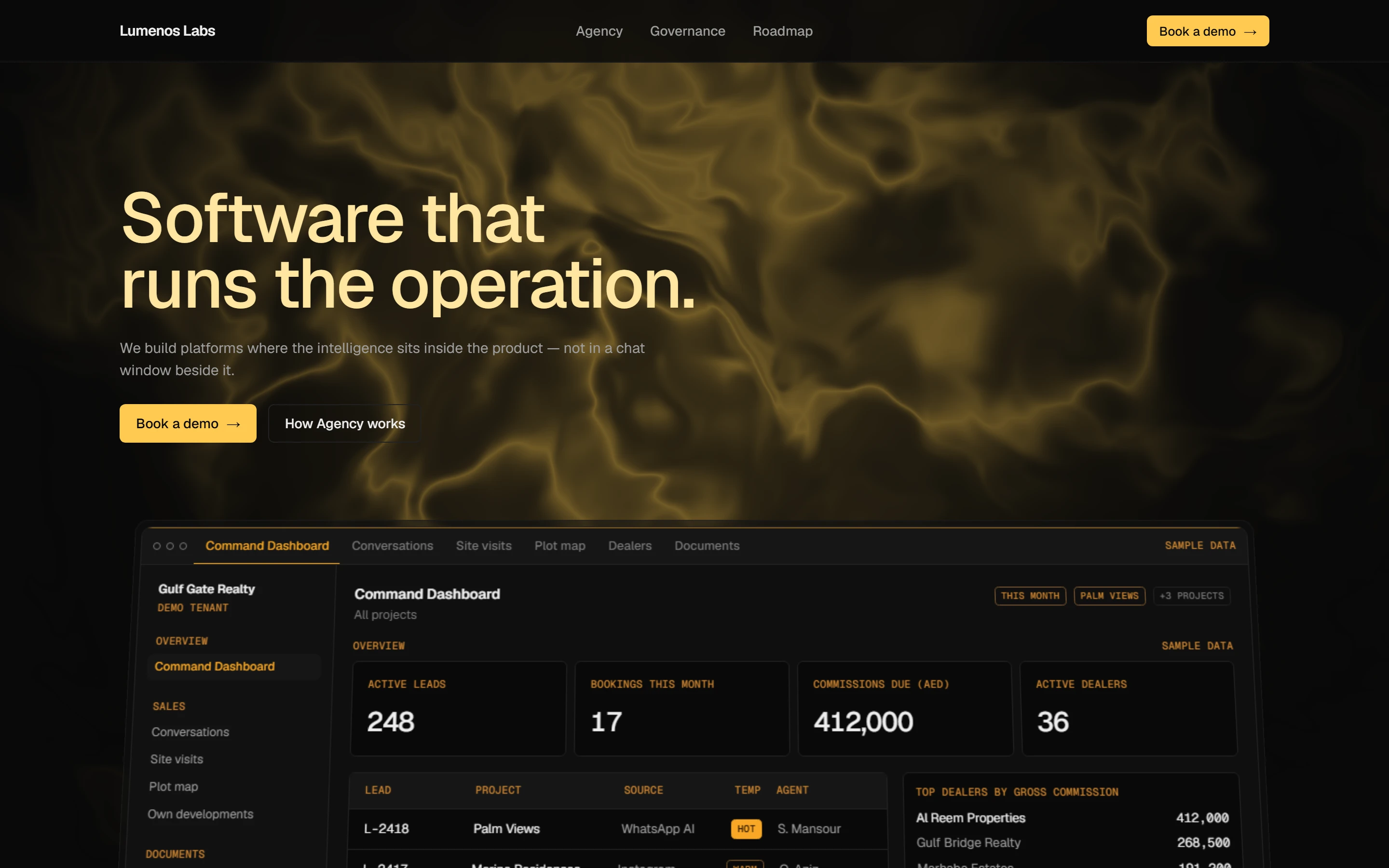
Task: Click WhatsApp AI source cell
Action: (658, 828)
